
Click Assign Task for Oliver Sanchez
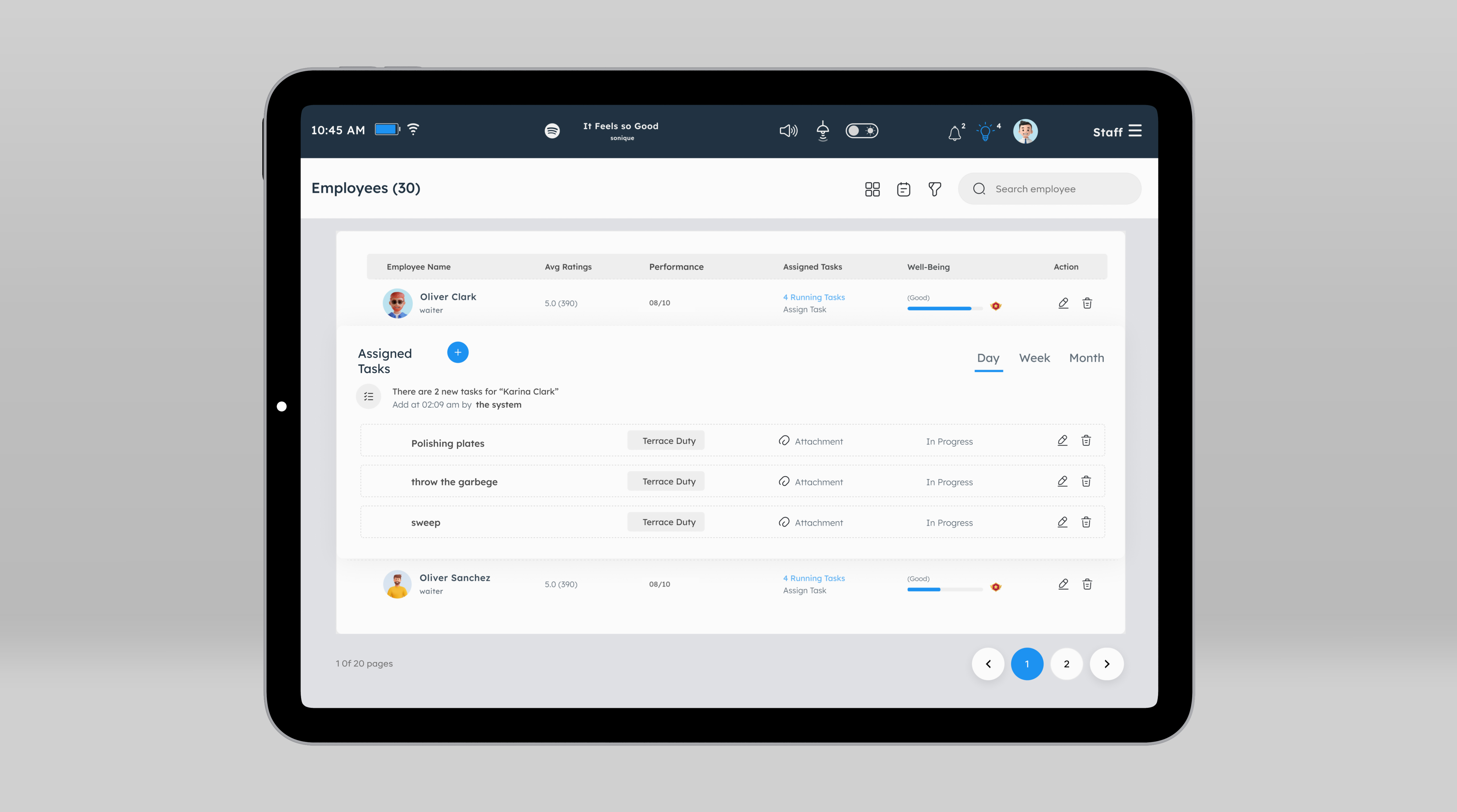click(x=804, y=590)
